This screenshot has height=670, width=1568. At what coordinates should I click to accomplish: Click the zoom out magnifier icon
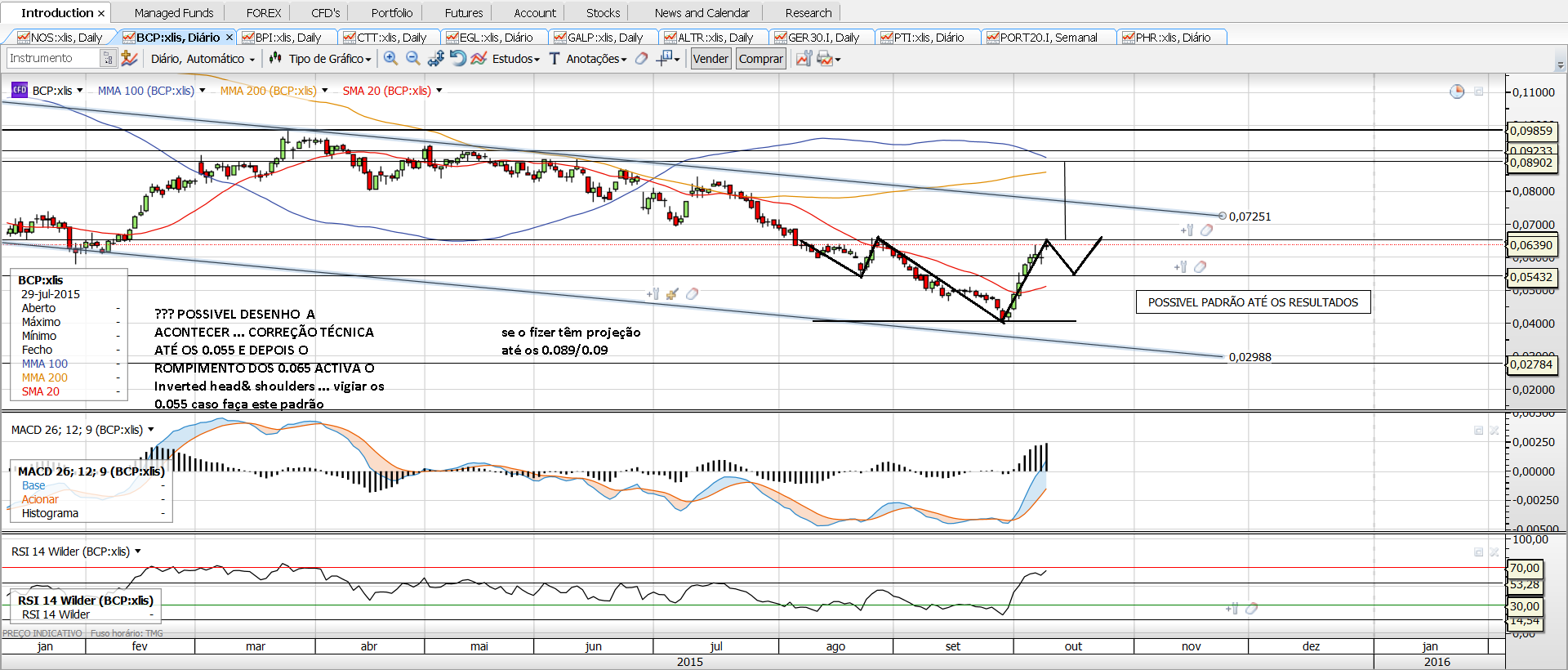pyautogui.click(x=413, y=58)
